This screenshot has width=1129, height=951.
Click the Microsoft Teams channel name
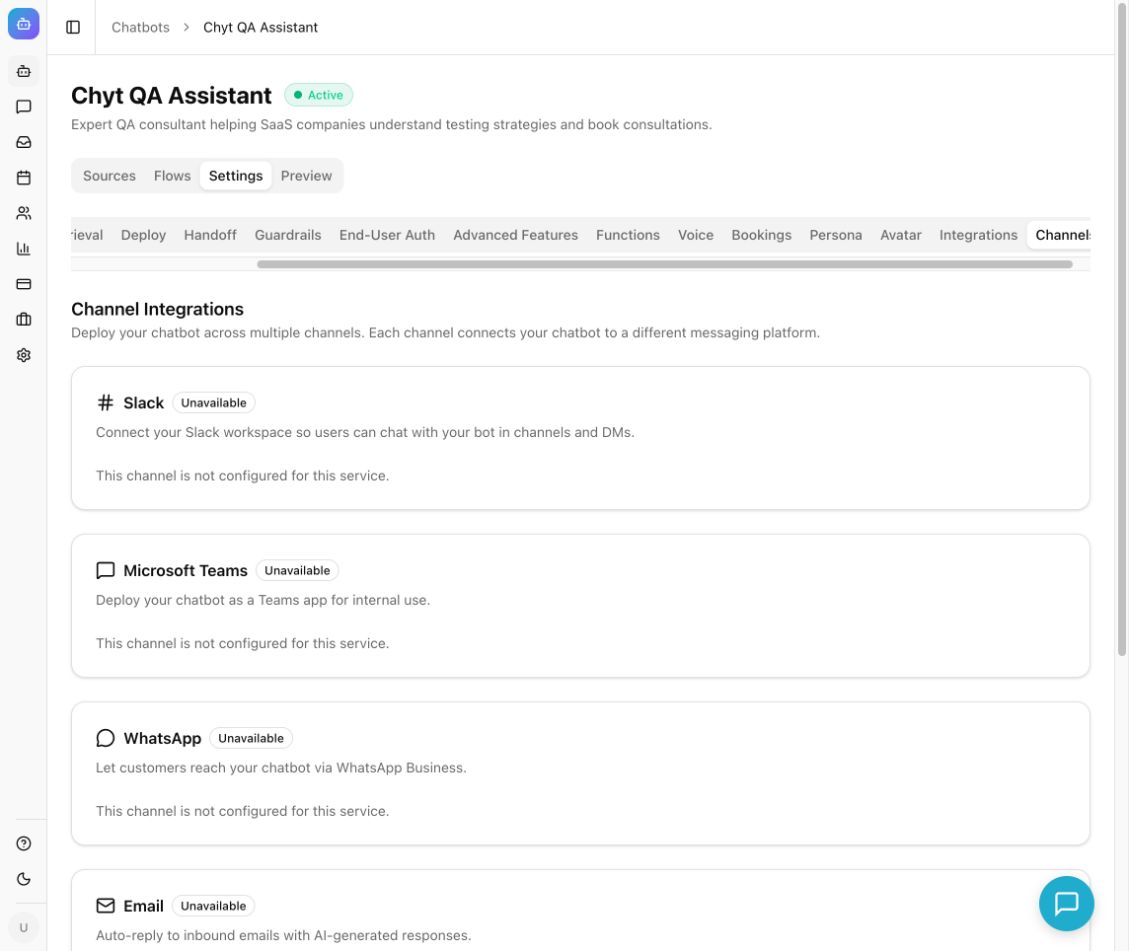tap(185, 570)
